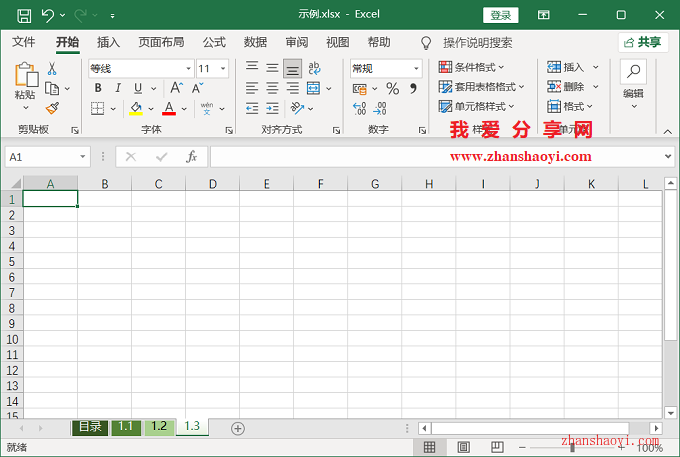Image resolution: width=680 pixels, height=457 pixels.
Task: Save the workbook with the floppy icon
Action: pyautogui.click(x=24, y=16)
